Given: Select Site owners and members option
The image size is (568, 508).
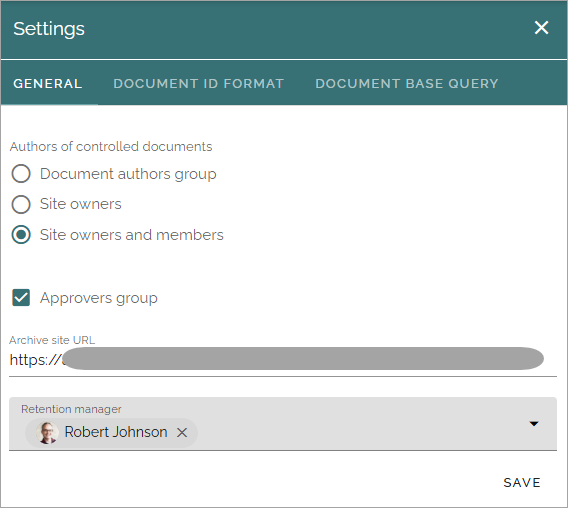Looking at the screenshot, I should [x=21, y=235].
